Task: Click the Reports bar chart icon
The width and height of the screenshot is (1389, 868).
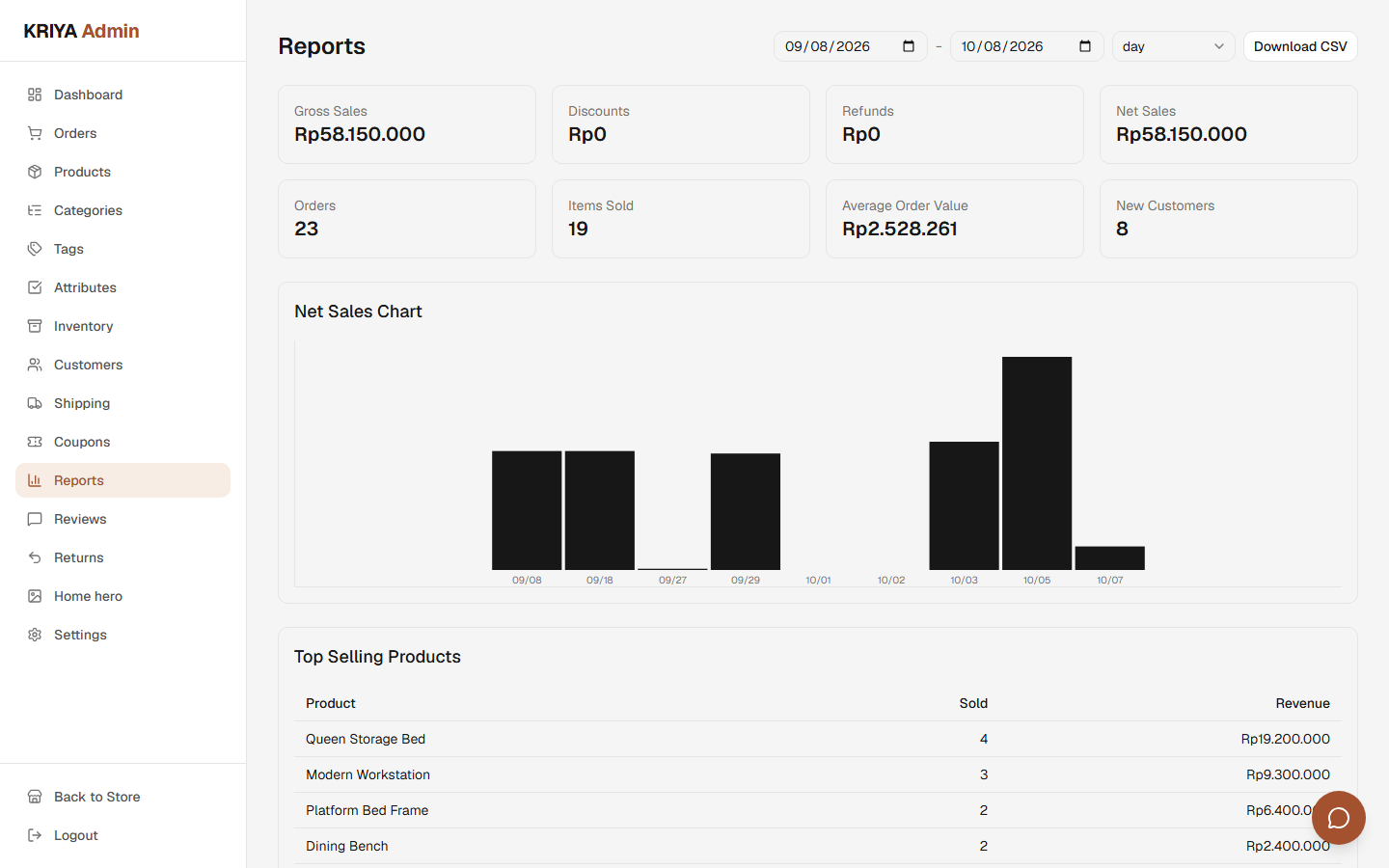Action: (x=35, y=480)
